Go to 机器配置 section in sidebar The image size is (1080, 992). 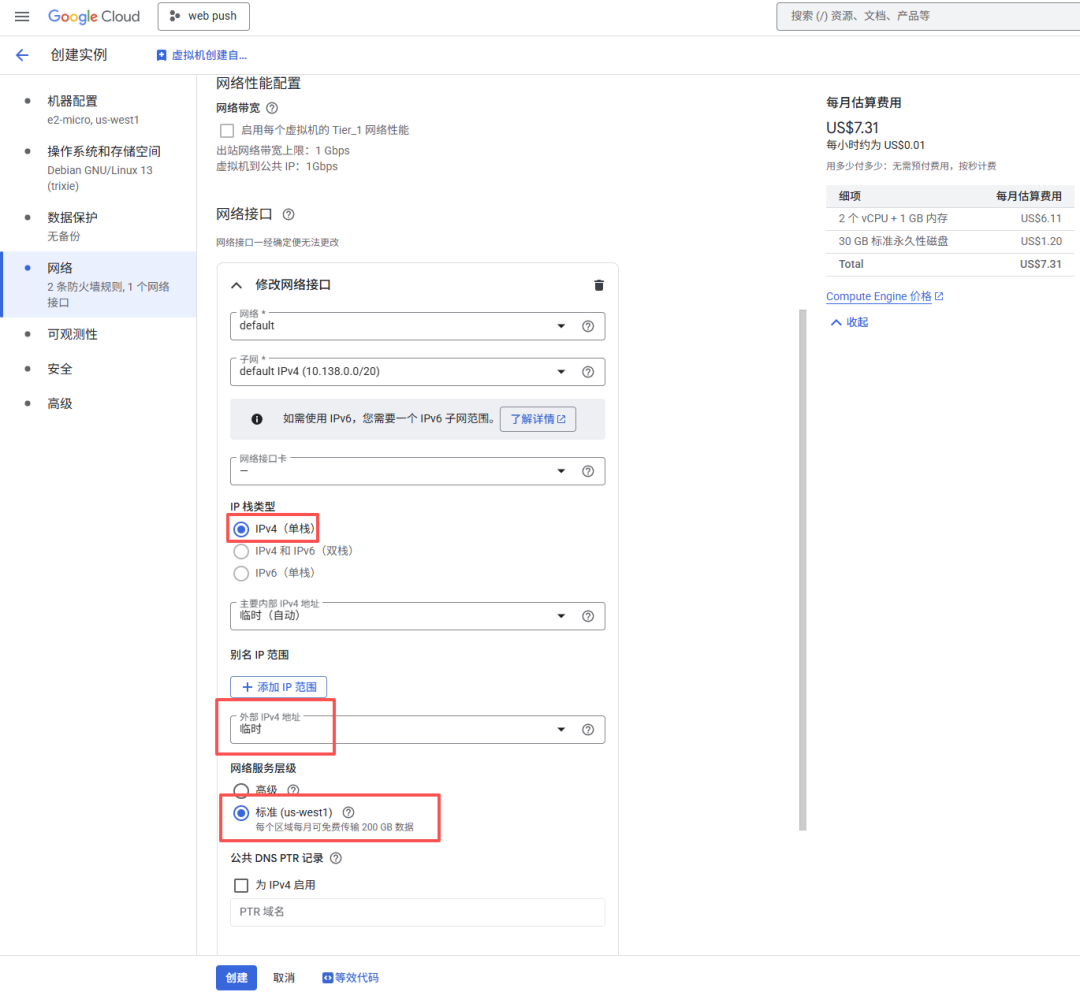pyautogui.click(x=72, y=101)
